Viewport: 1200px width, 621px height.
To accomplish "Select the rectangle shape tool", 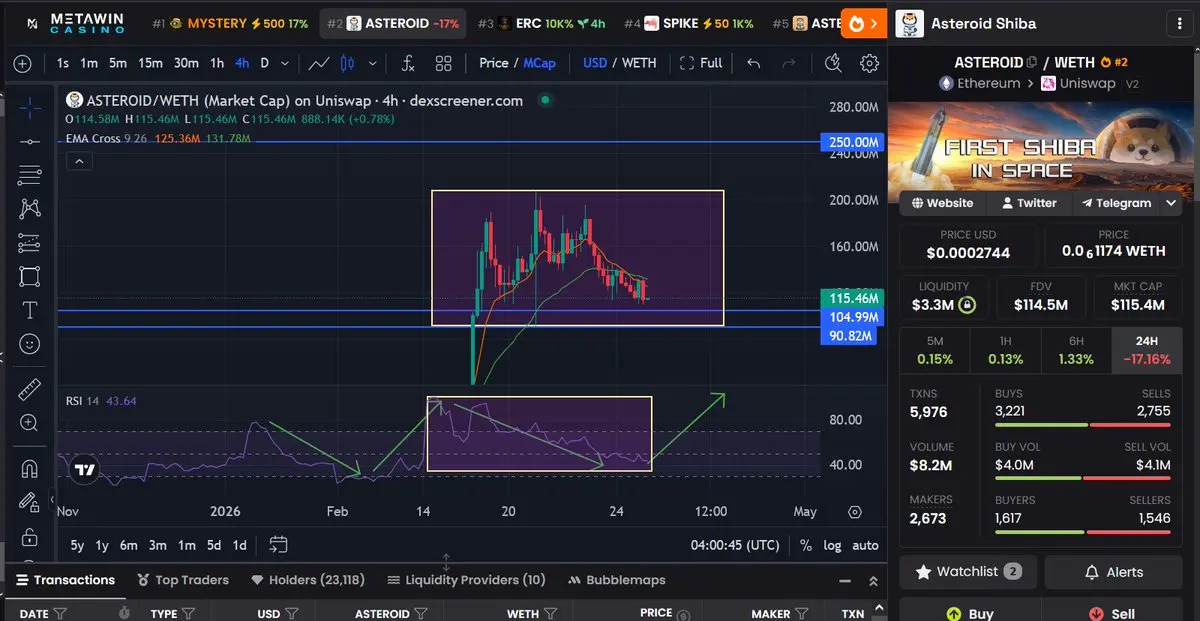I will coord(30,276).
